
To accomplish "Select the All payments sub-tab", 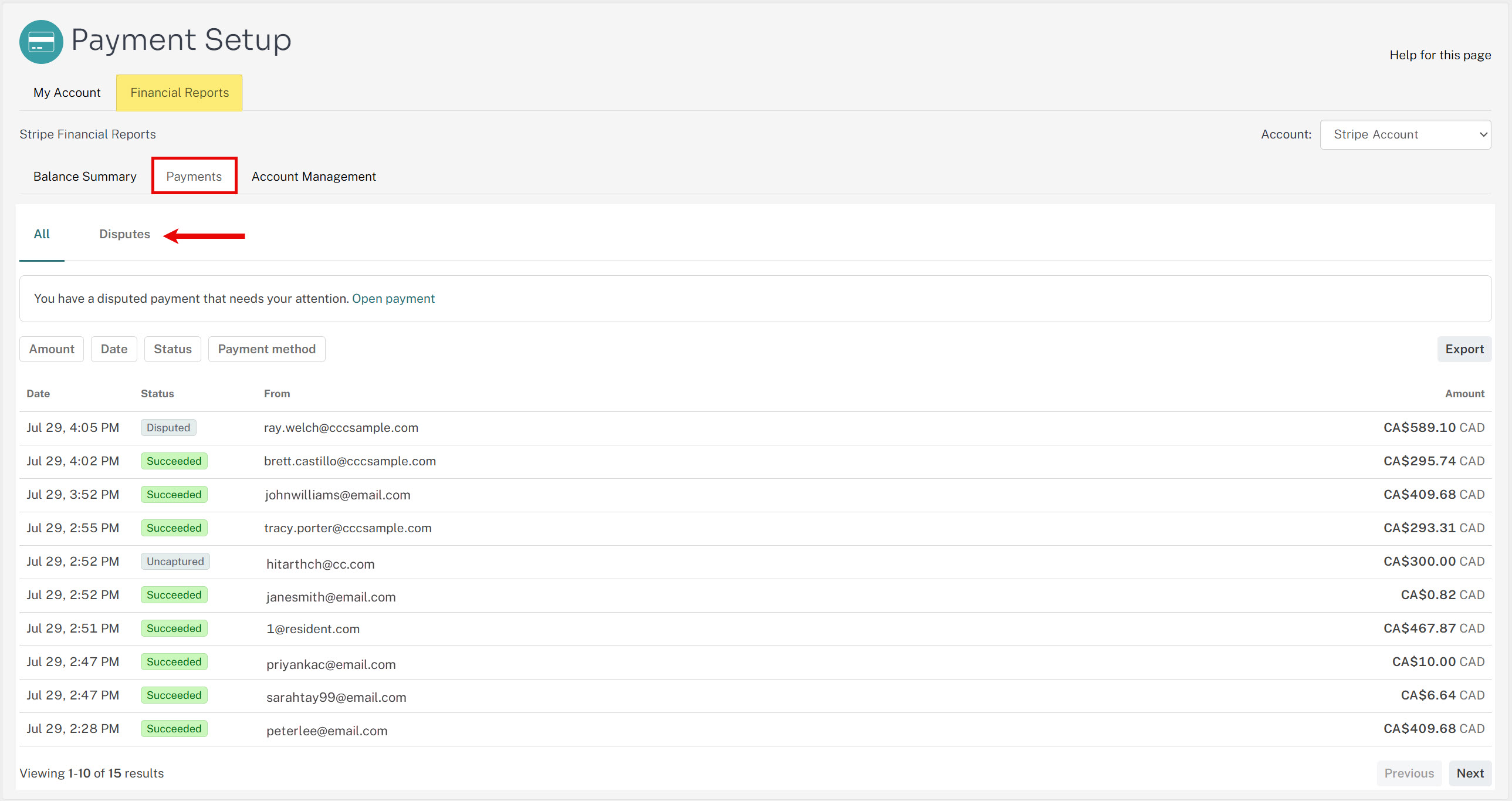I will click(42, 234).
